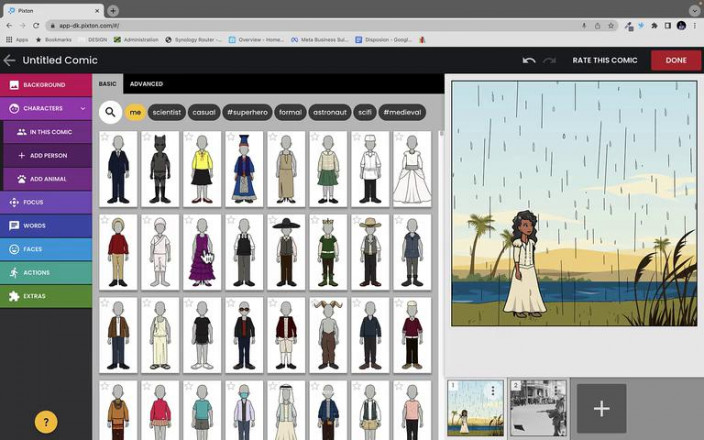
Task: Toggle the 'me' filter tag
Action: coord(135,112)
